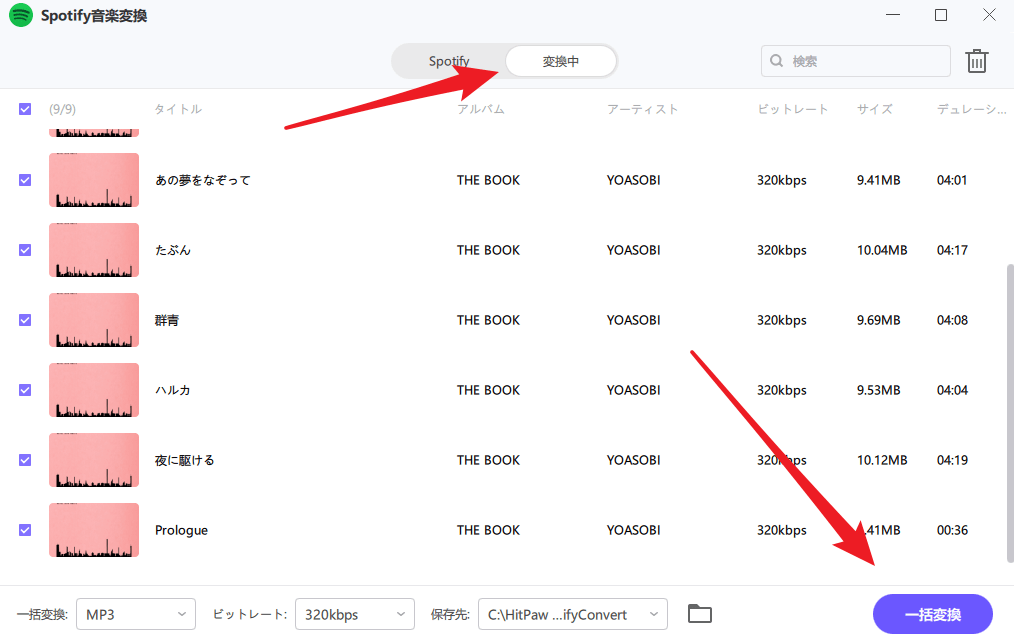Click the 04:04 duration value

pyautogui.click(x=953, y=389)
